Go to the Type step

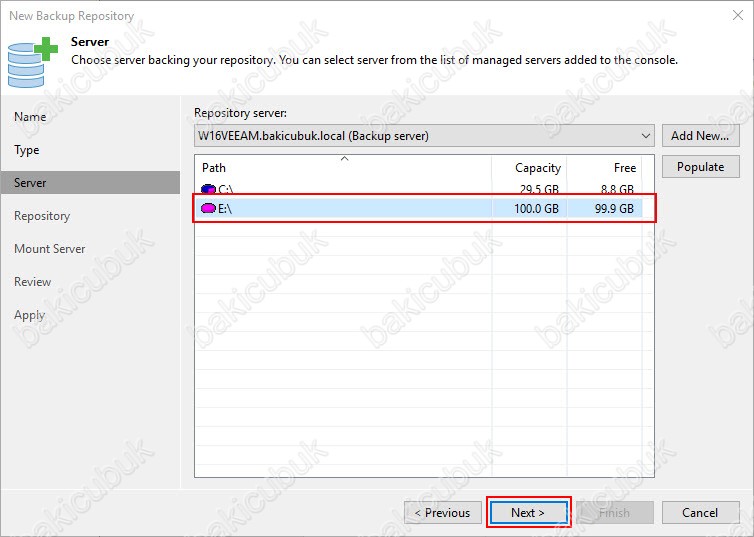pos(26,150)
